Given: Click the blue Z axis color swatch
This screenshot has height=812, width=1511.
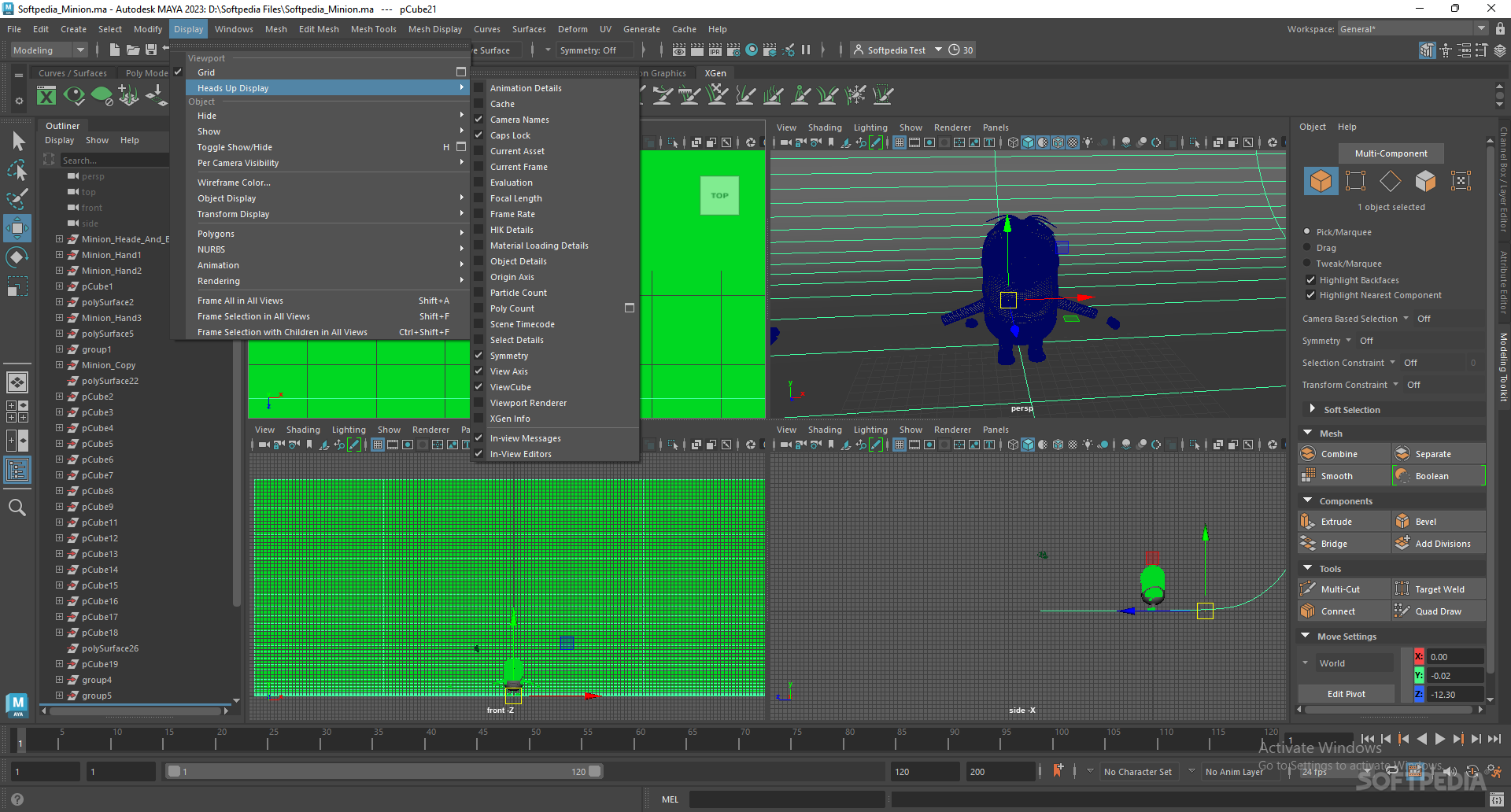Looking at the screenshot, I should click(x=1419, y=694).
